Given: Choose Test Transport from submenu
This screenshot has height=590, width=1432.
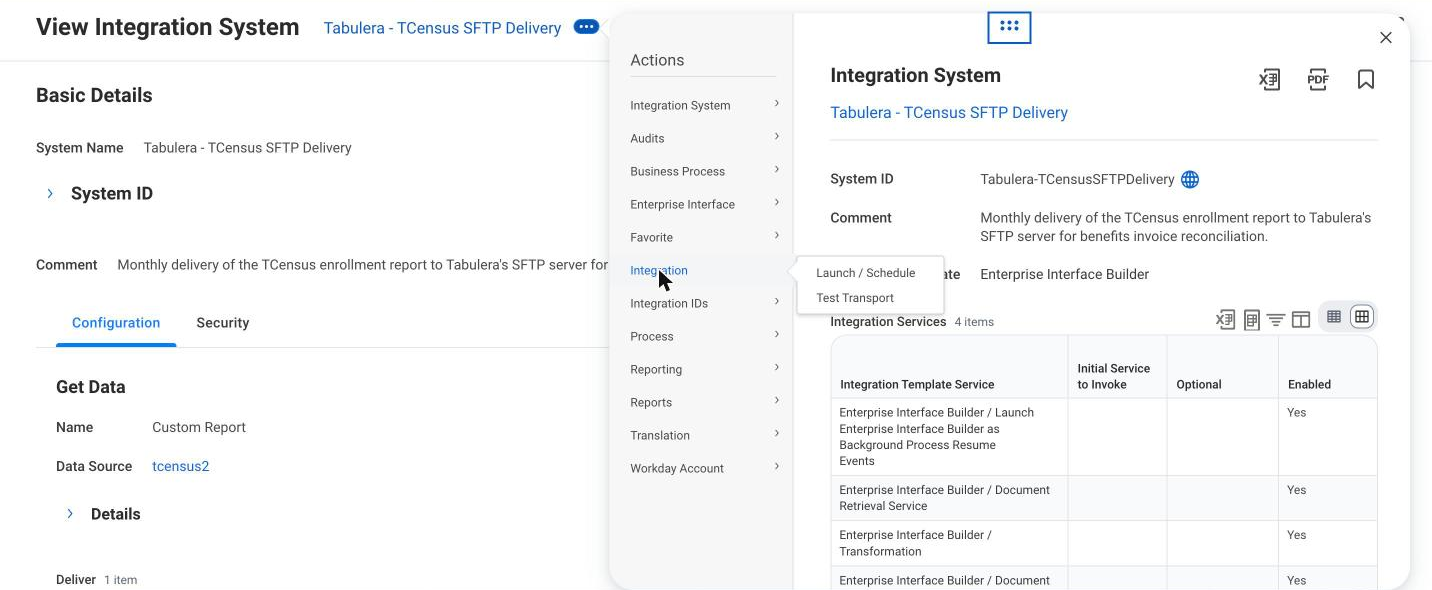Looking at the screenshot, I should point(855,298).
